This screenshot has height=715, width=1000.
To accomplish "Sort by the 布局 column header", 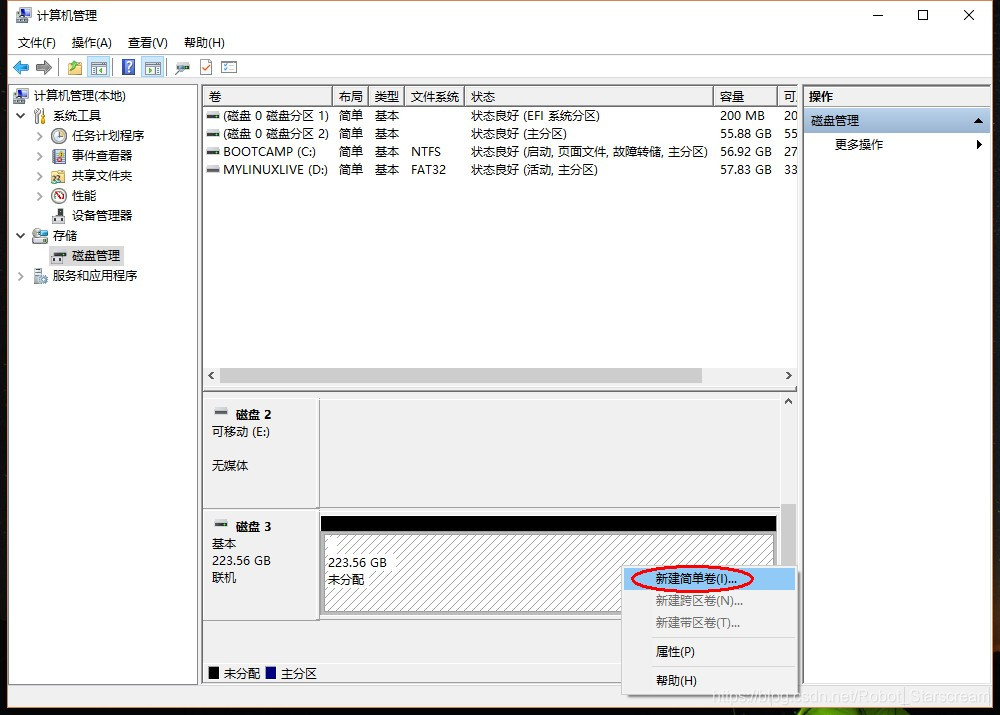I will click(x=351, y=96).
